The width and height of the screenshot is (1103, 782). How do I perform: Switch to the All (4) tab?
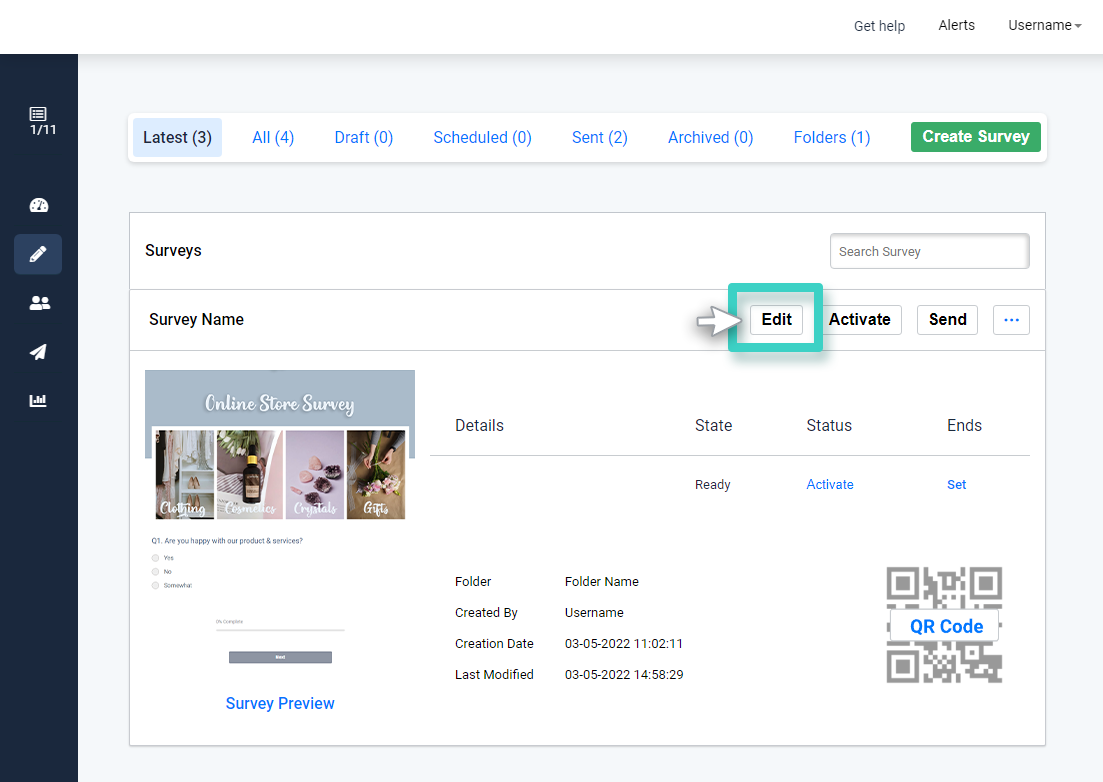[273, 137]
